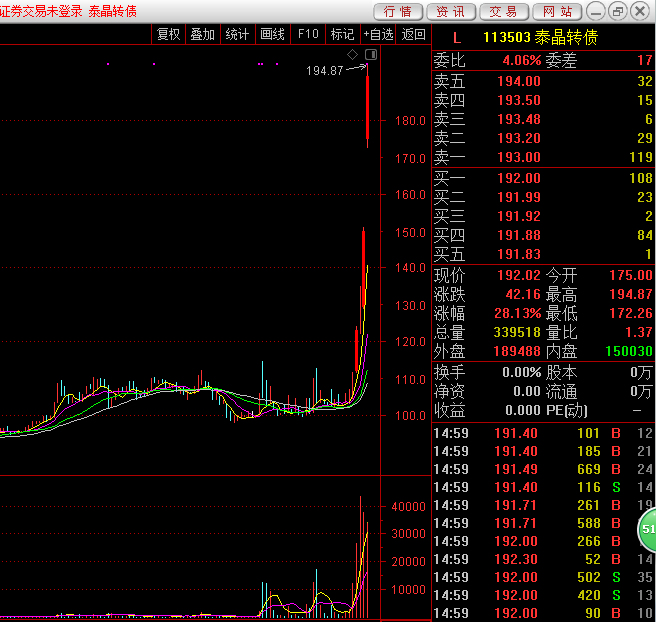
Task: Add to watchlist via +自选
Action: click(378, 34)
